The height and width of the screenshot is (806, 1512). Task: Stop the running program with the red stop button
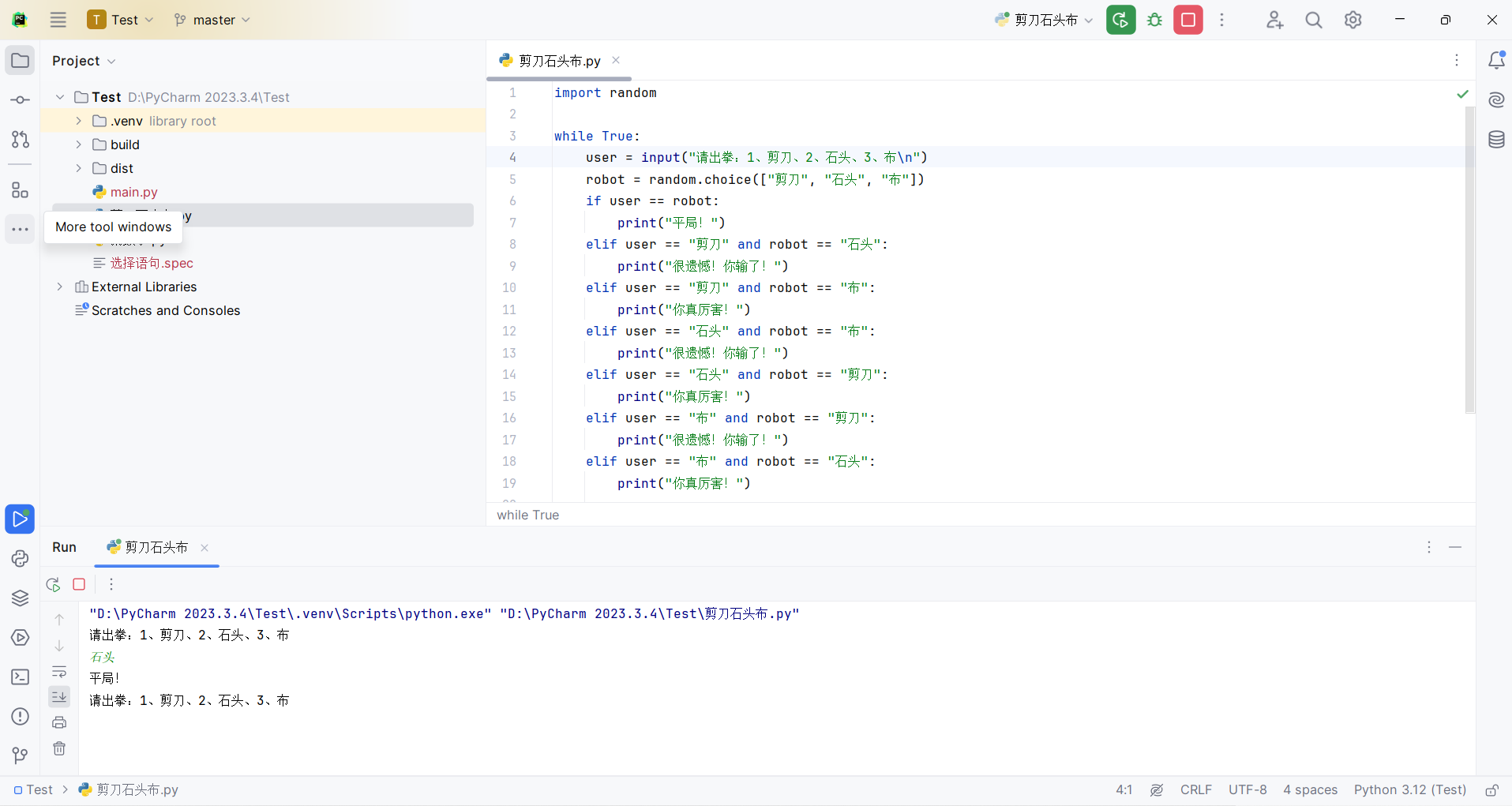coord(1187,20)
